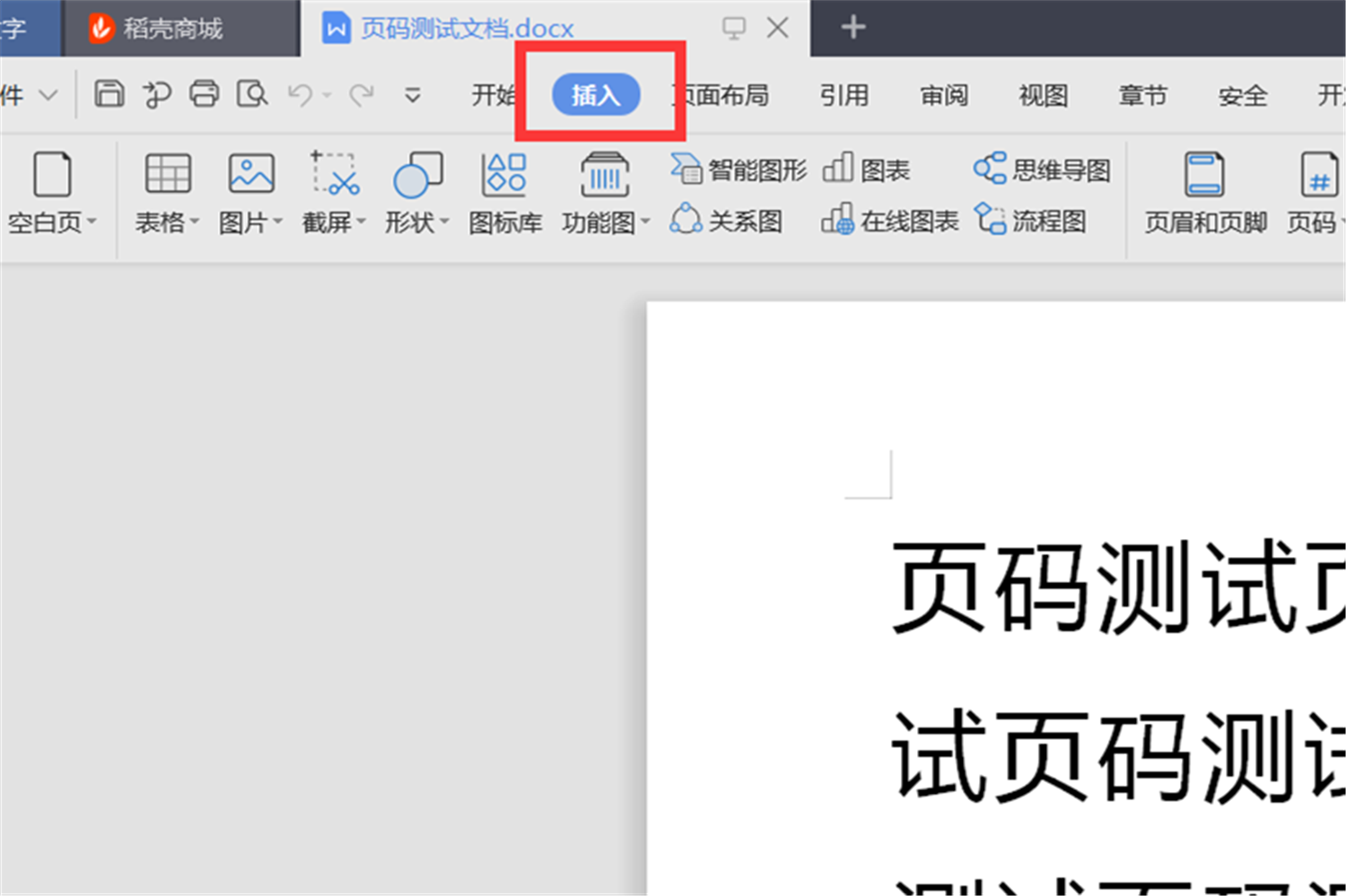Close the 页码测试文档.docx tab
1346x896 pixels.
click(778, 29)
